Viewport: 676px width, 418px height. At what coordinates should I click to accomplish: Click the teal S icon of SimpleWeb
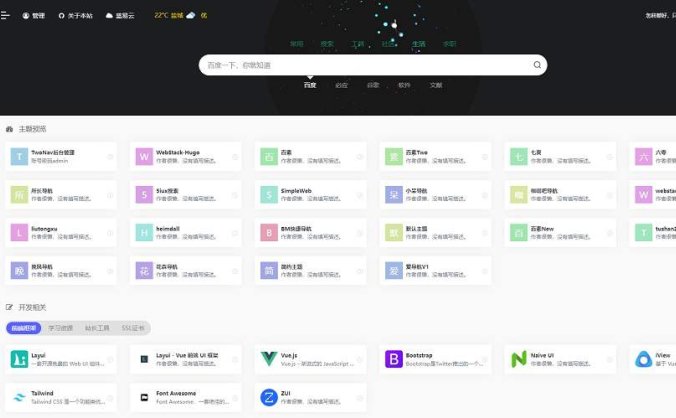pos(269,194)
